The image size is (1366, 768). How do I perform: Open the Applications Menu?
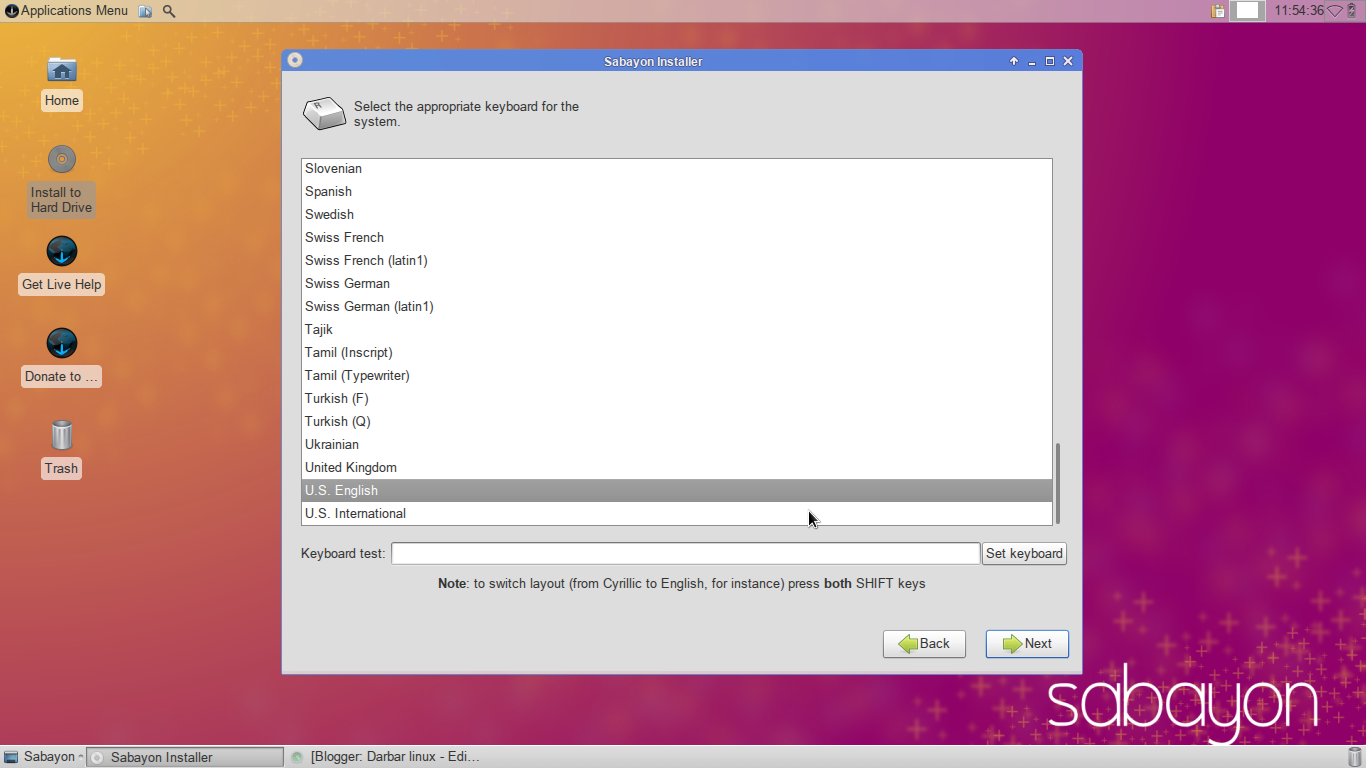(x=64, y=10)
